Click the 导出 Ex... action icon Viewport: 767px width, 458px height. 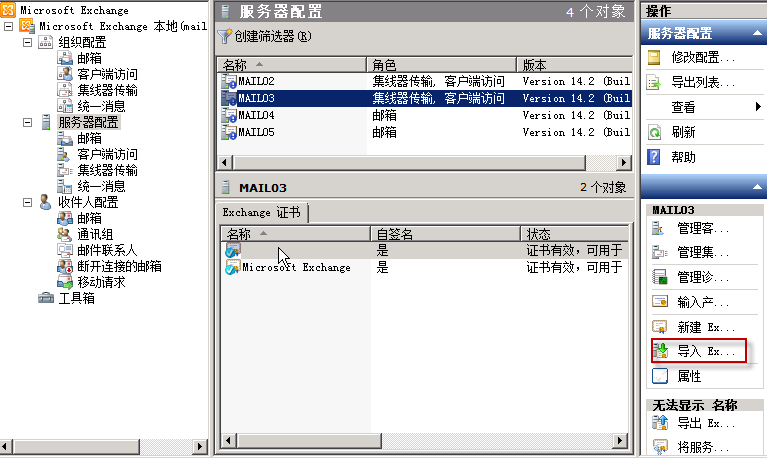[x=660, y=422]
